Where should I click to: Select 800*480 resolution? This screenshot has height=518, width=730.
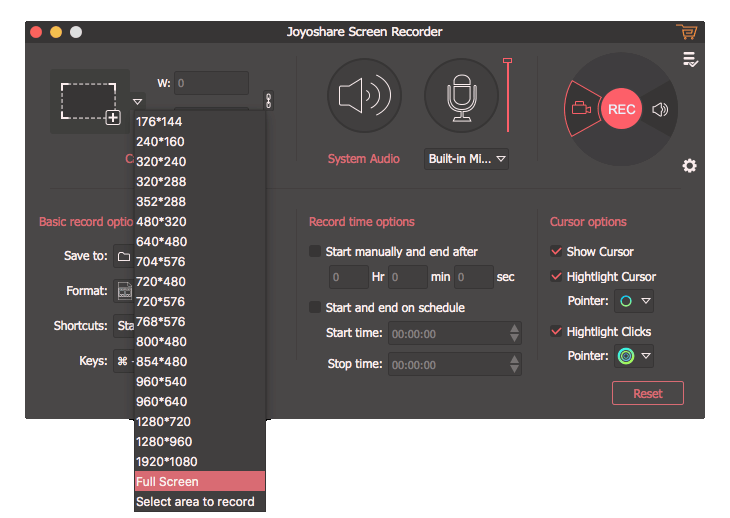pyautogui.click(x=200, y=342)
